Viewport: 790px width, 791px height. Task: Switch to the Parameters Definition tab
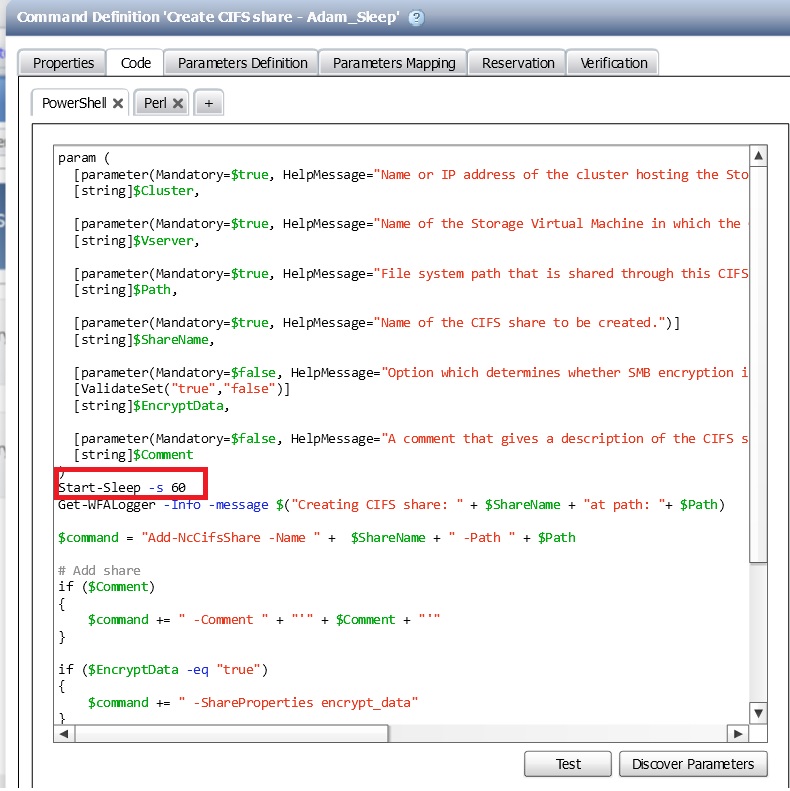243,63
